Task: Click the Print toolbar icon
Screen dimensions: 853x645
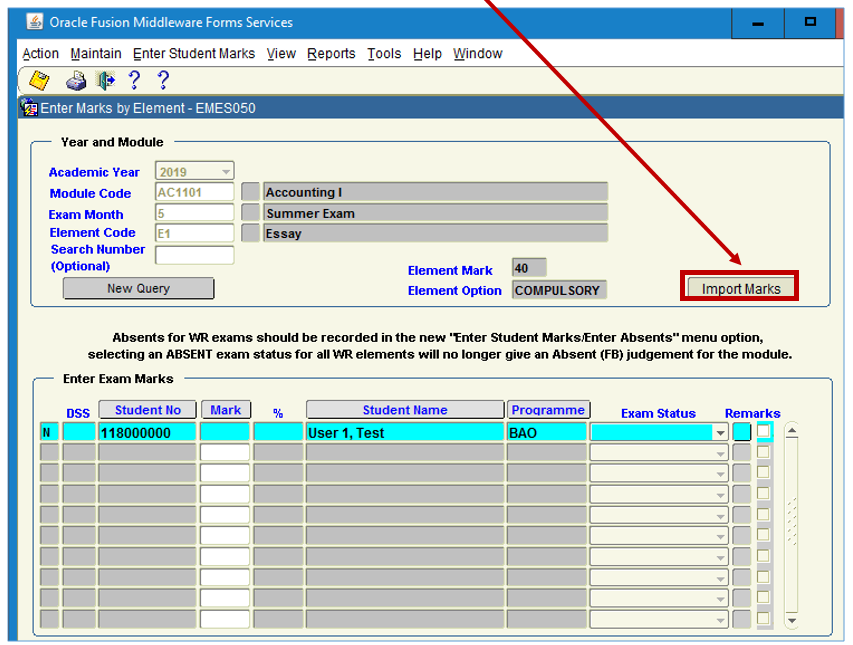Action: point(76,81)
